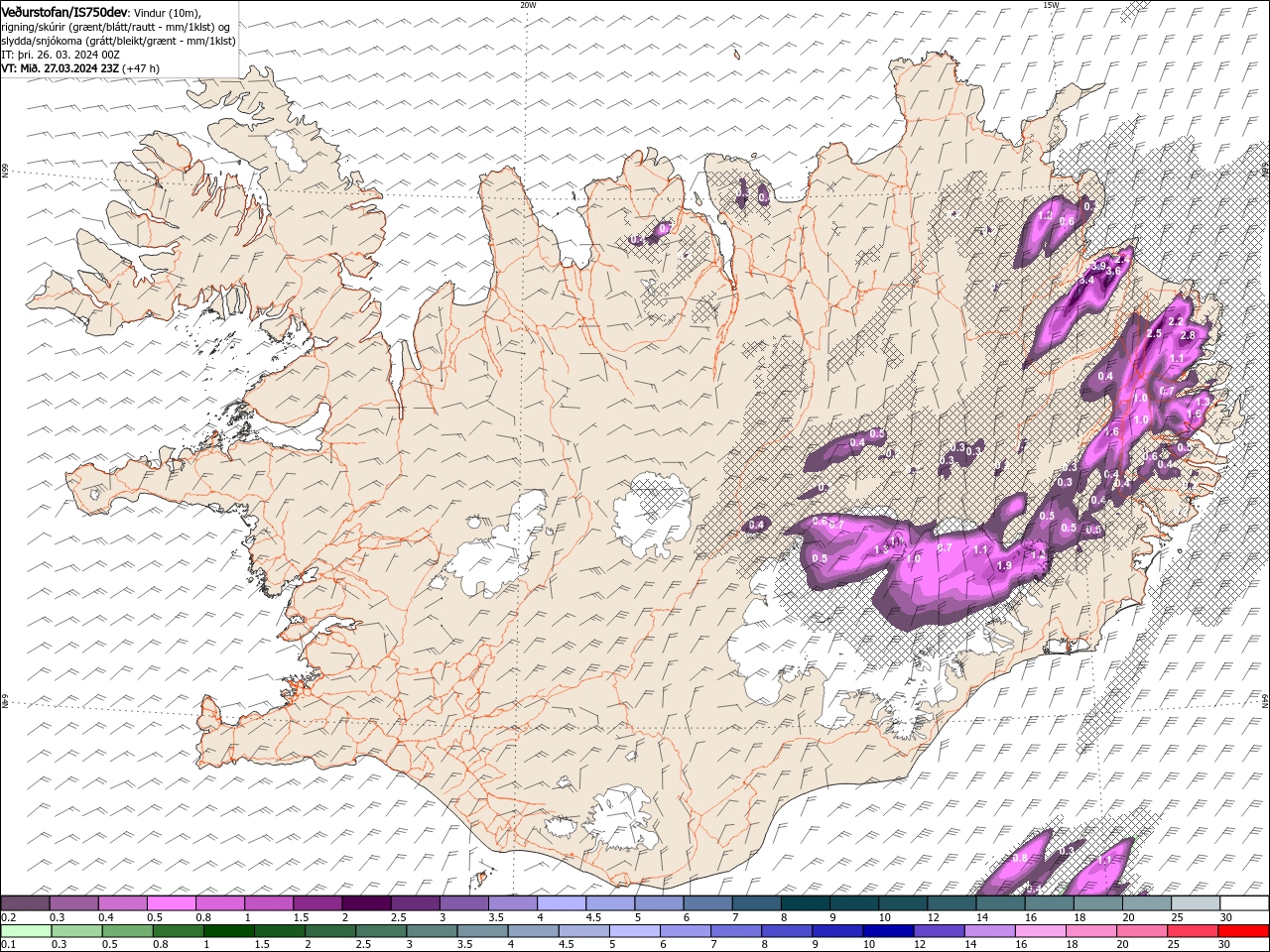1270x952 pixels.
Task: Click the Veðurstofan/IS750dev title text
Action: click(x=64, y=11)
